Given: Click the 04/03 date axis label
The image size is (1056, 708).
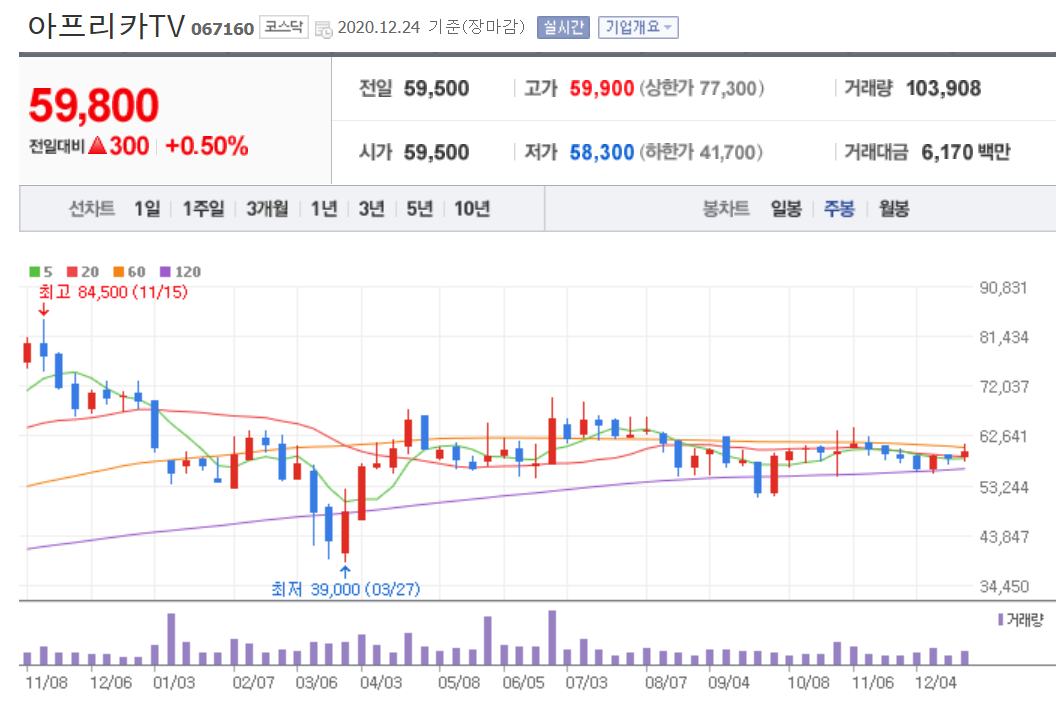Looking at the screenshot, I should [x=381, y=682].
